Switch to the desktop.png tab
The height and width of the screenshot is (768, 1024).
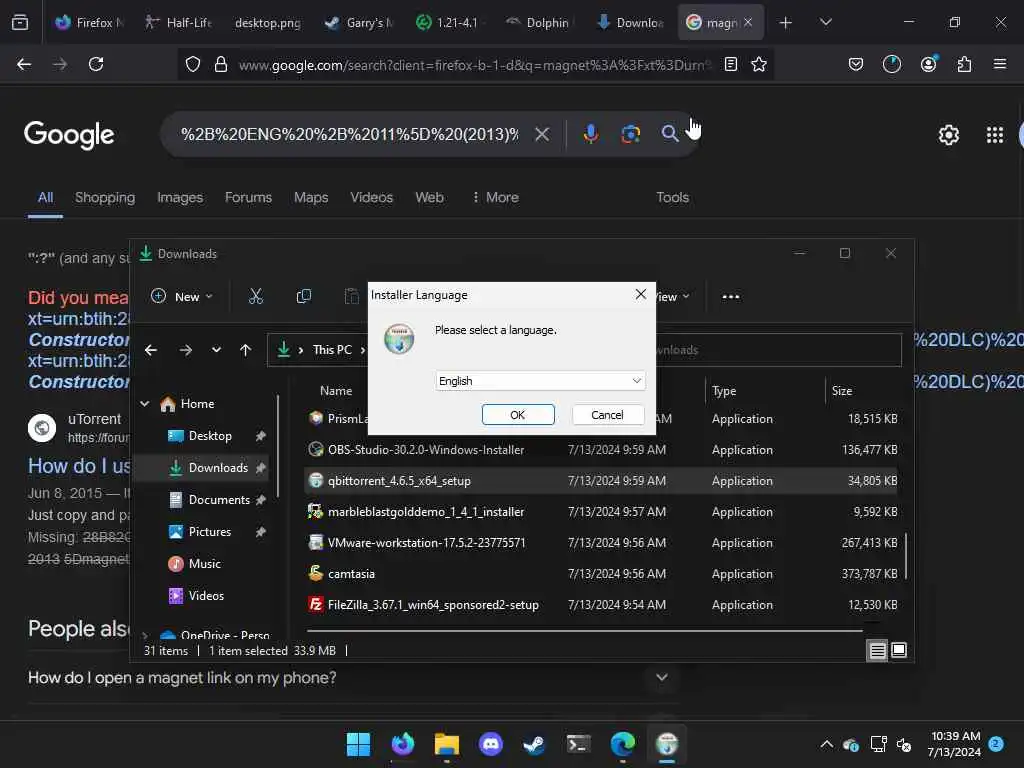pos(267,22)
